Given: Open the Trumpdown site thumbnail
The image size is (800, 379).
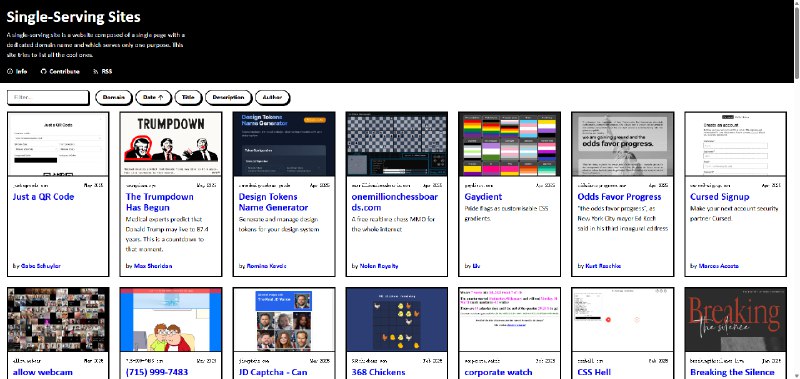Looking at the screenshot, I should click(171, 144).
